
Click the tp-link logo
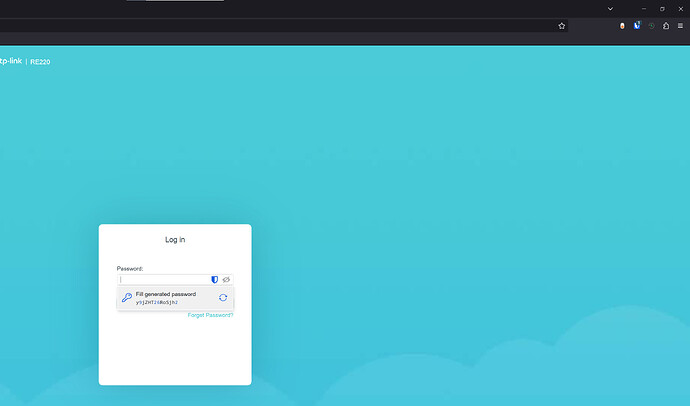click(x=11, y=61)
